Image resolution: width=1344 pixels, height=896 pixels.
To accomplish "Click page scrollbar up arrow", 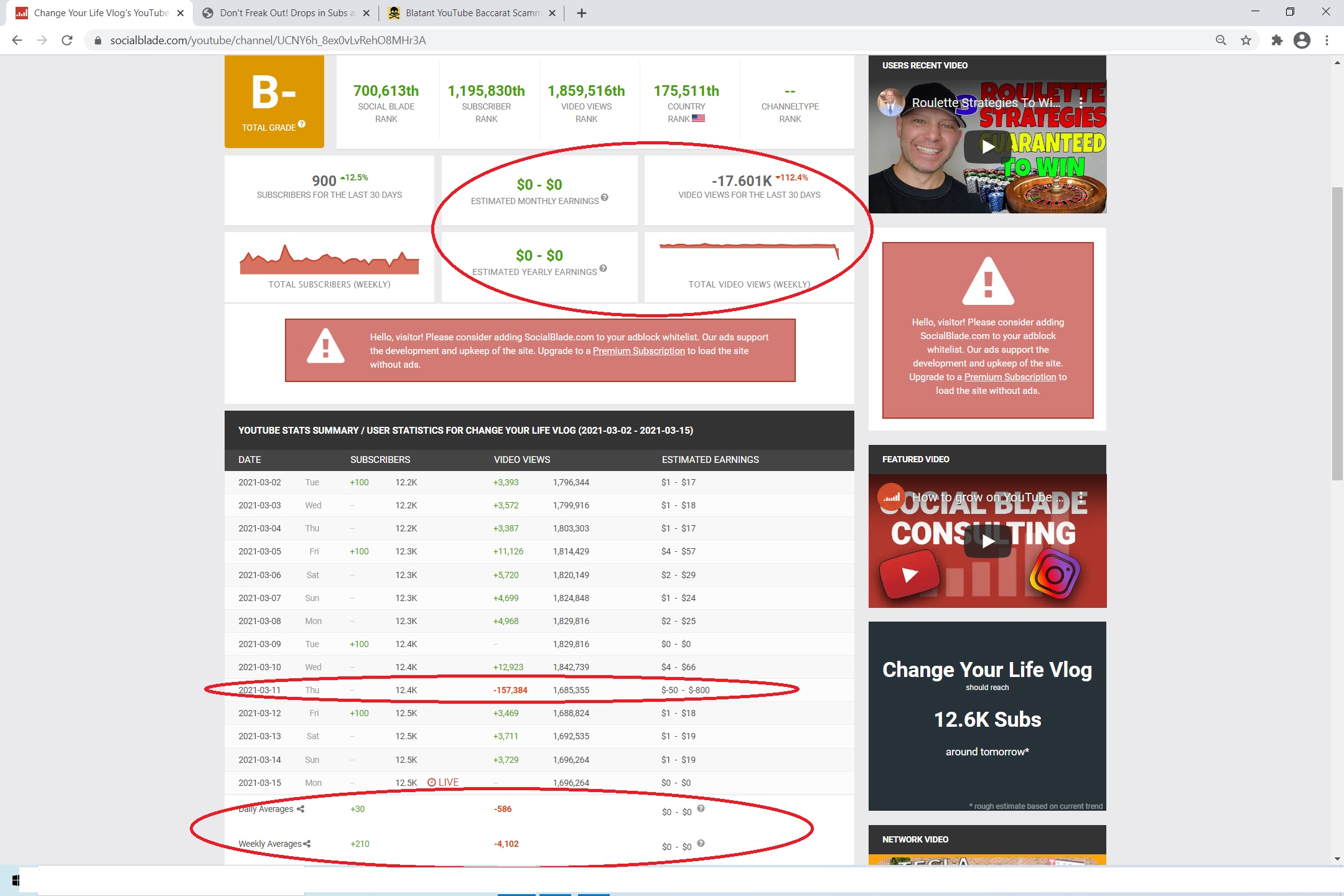I will click(1337, 63).
